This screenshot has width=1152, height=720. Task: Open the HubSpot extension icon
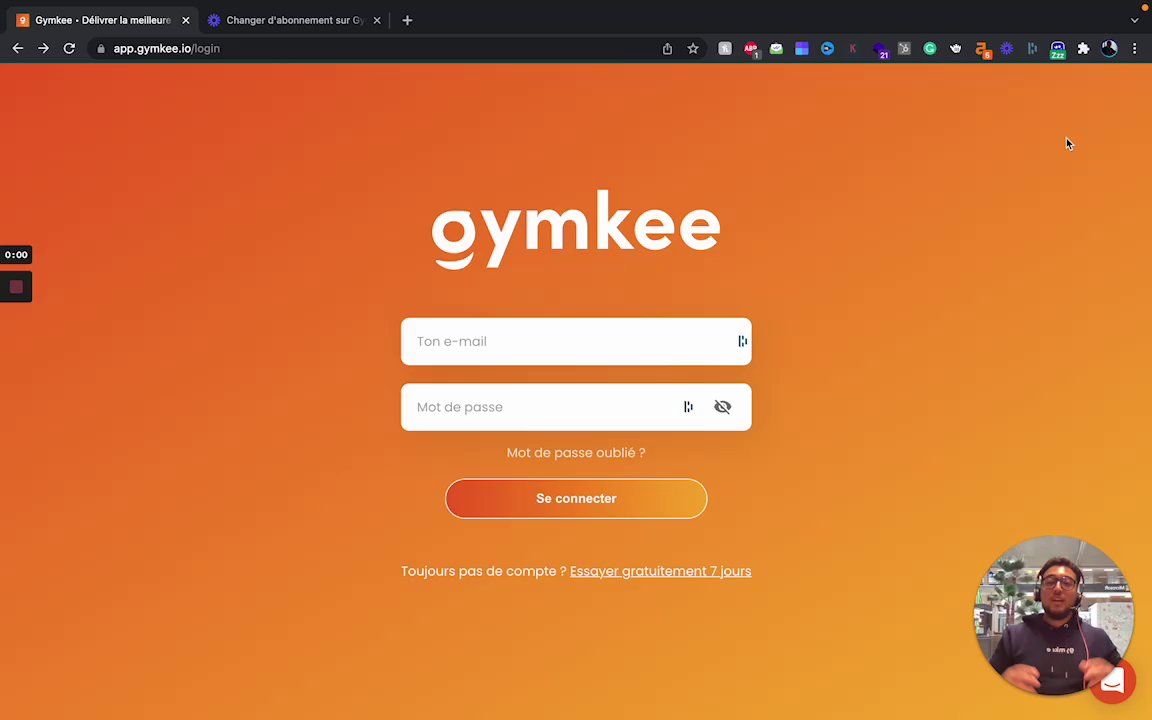904,48
